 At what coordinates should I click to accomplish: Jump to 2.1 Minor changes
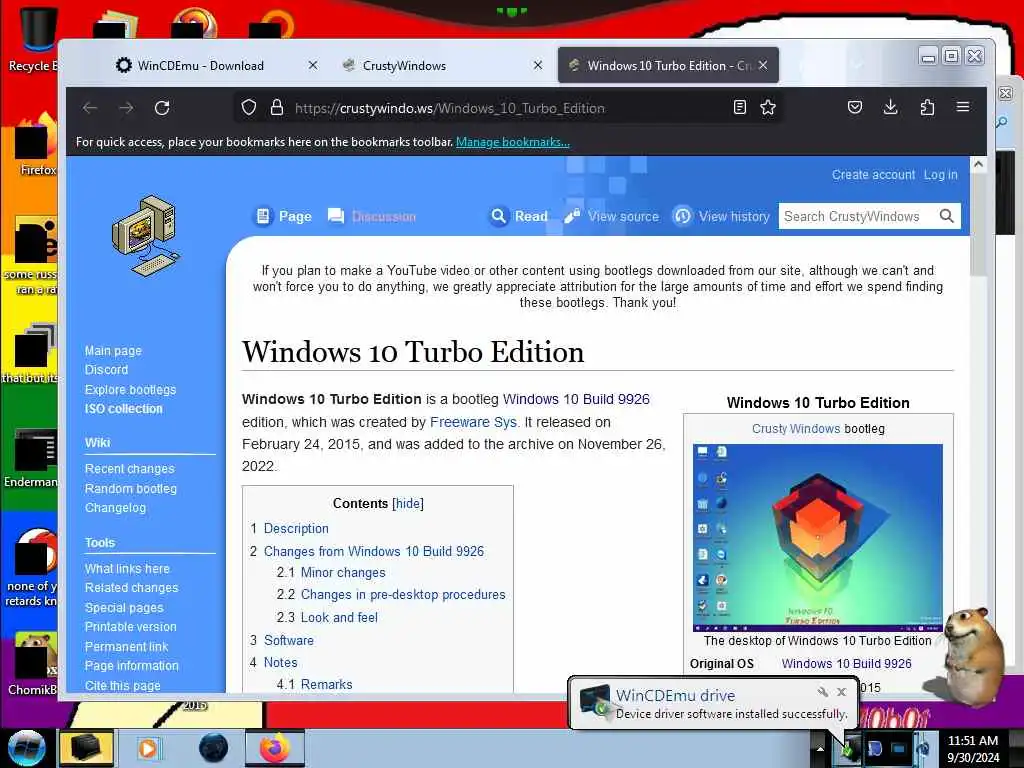pyautogui.click(x=343, y=573)
